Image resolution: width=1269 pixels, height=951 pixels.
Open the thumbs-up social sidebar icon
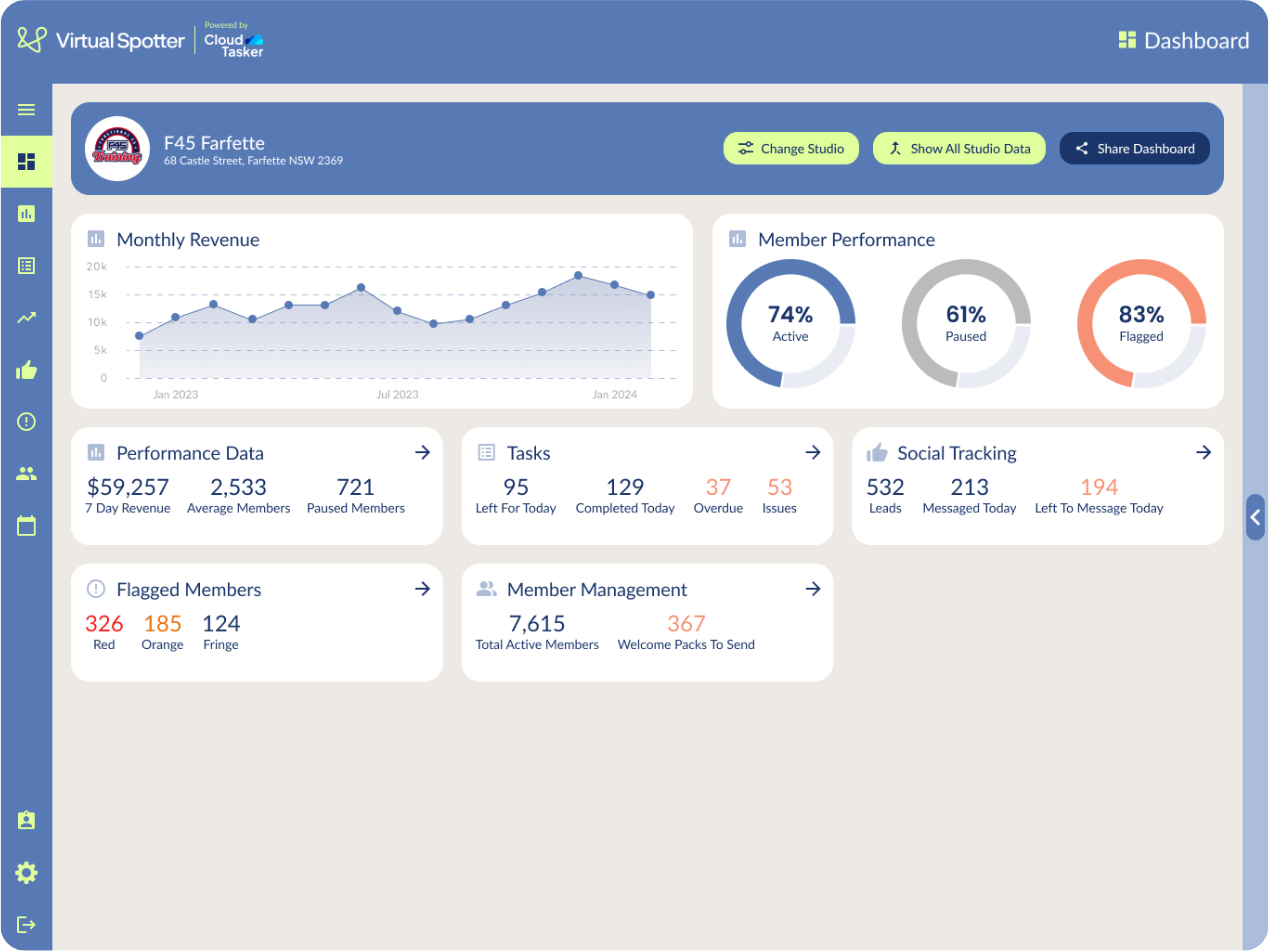(26, 370)
